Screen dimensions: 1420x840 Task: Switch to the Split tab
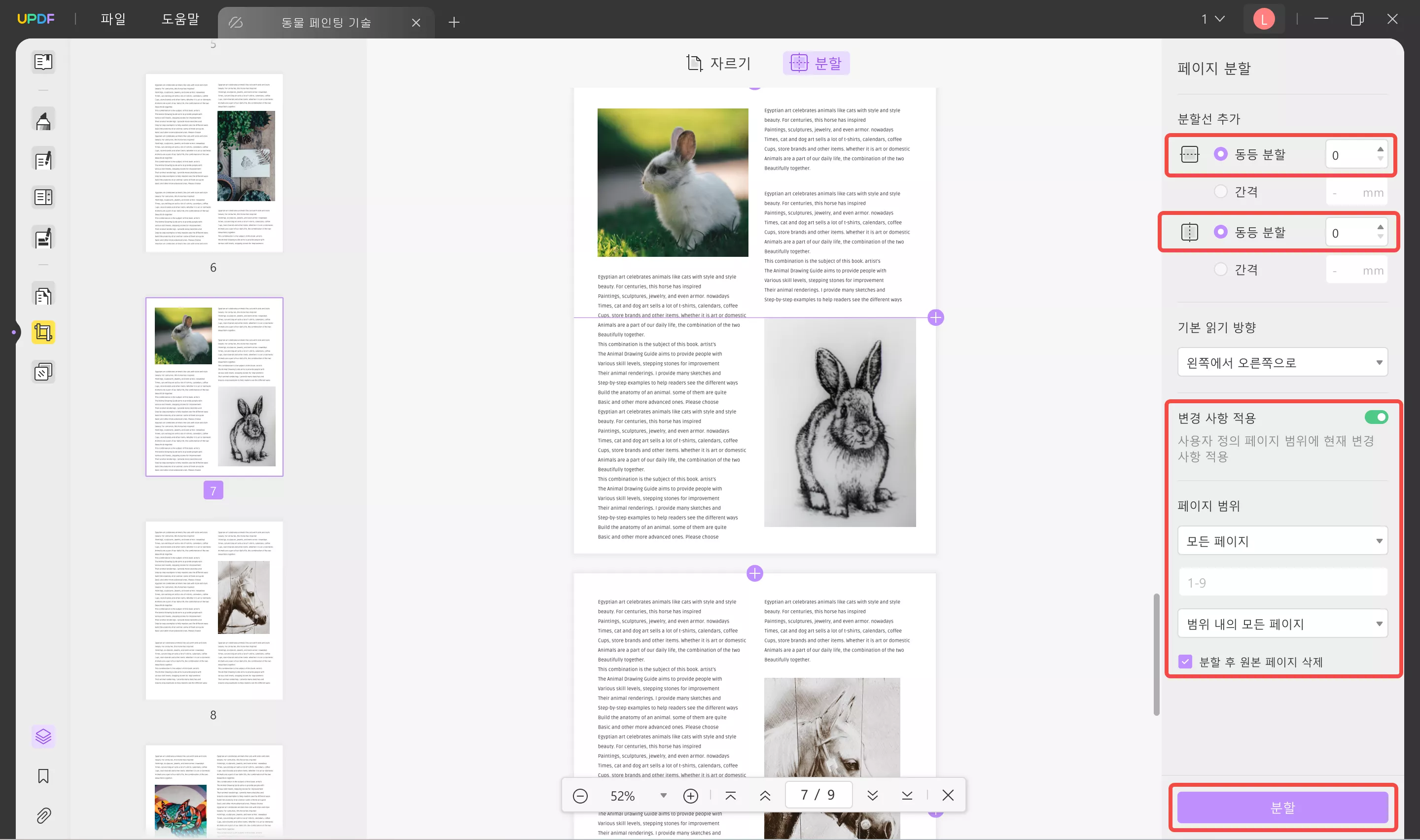click(816, 63)
